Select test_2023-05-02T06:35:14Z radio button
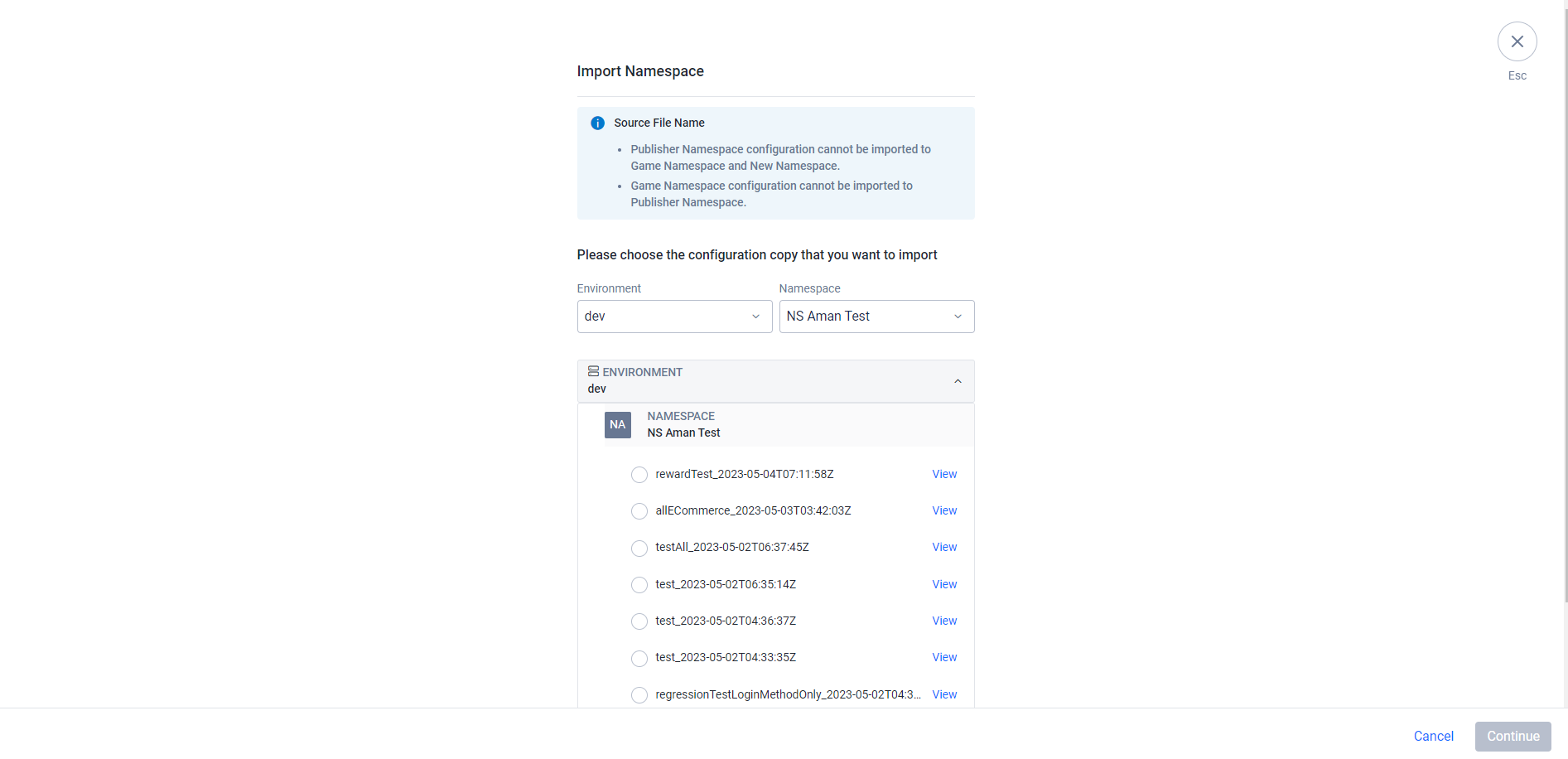This screenshot has height=759, width=1568. tap(639, 585)
